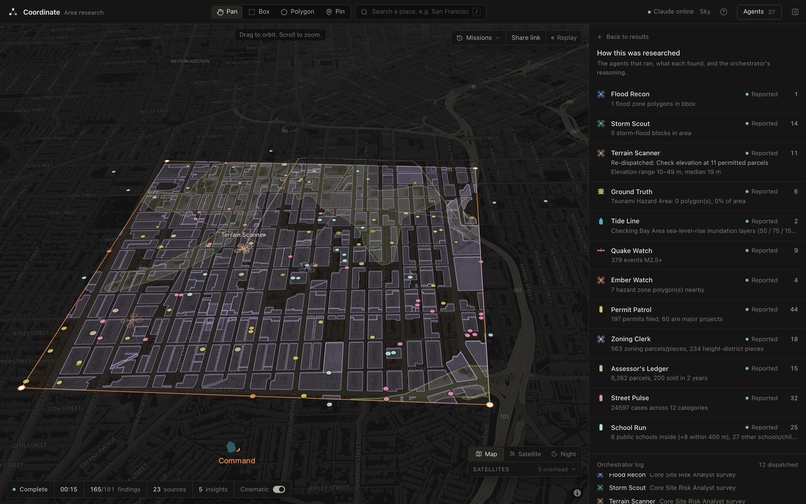Click the Claude online status indicator

pyautogui.click(x=670, y=12)
